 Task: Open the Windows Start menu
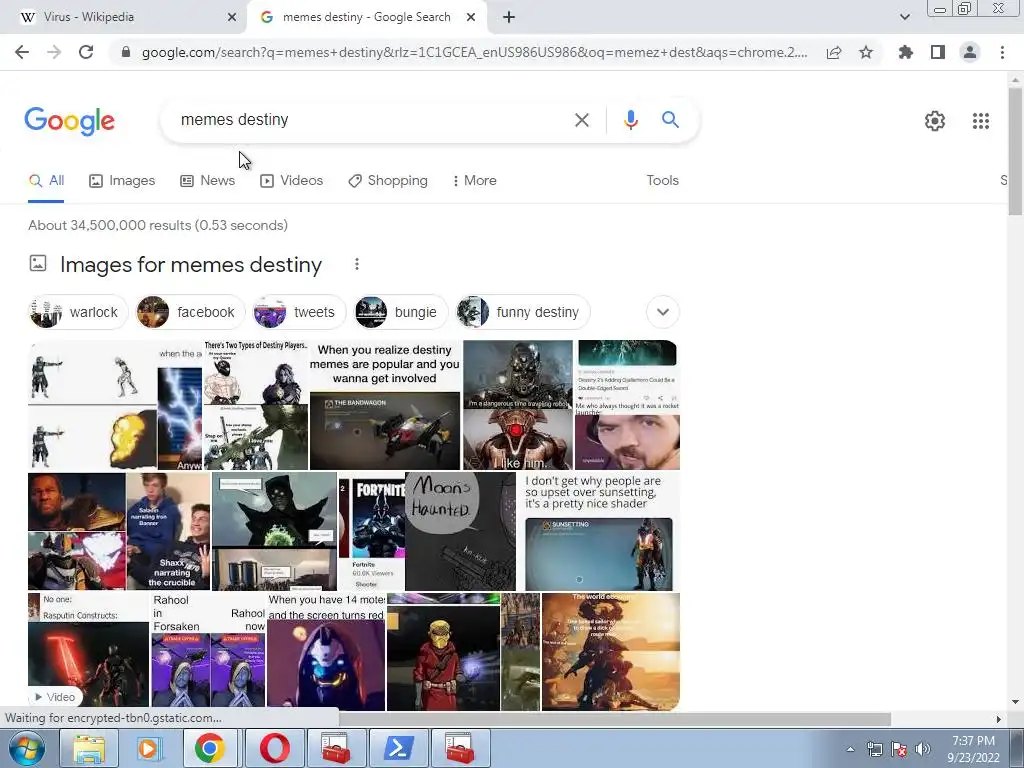26,748
